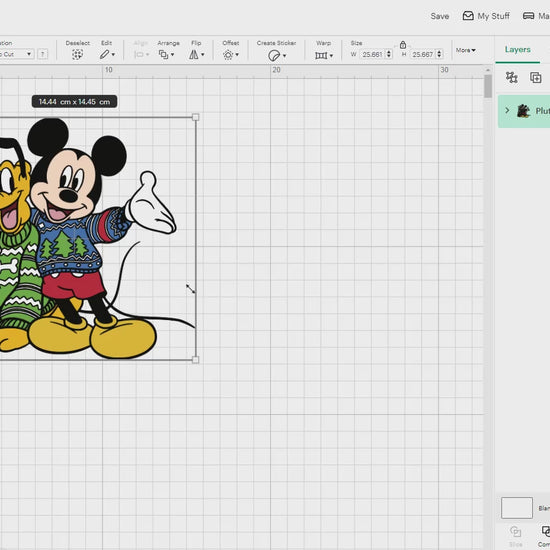The image size is (550, 550).
Task: Click the Duplicate icon in Layers panel
Action: point(535,77)
